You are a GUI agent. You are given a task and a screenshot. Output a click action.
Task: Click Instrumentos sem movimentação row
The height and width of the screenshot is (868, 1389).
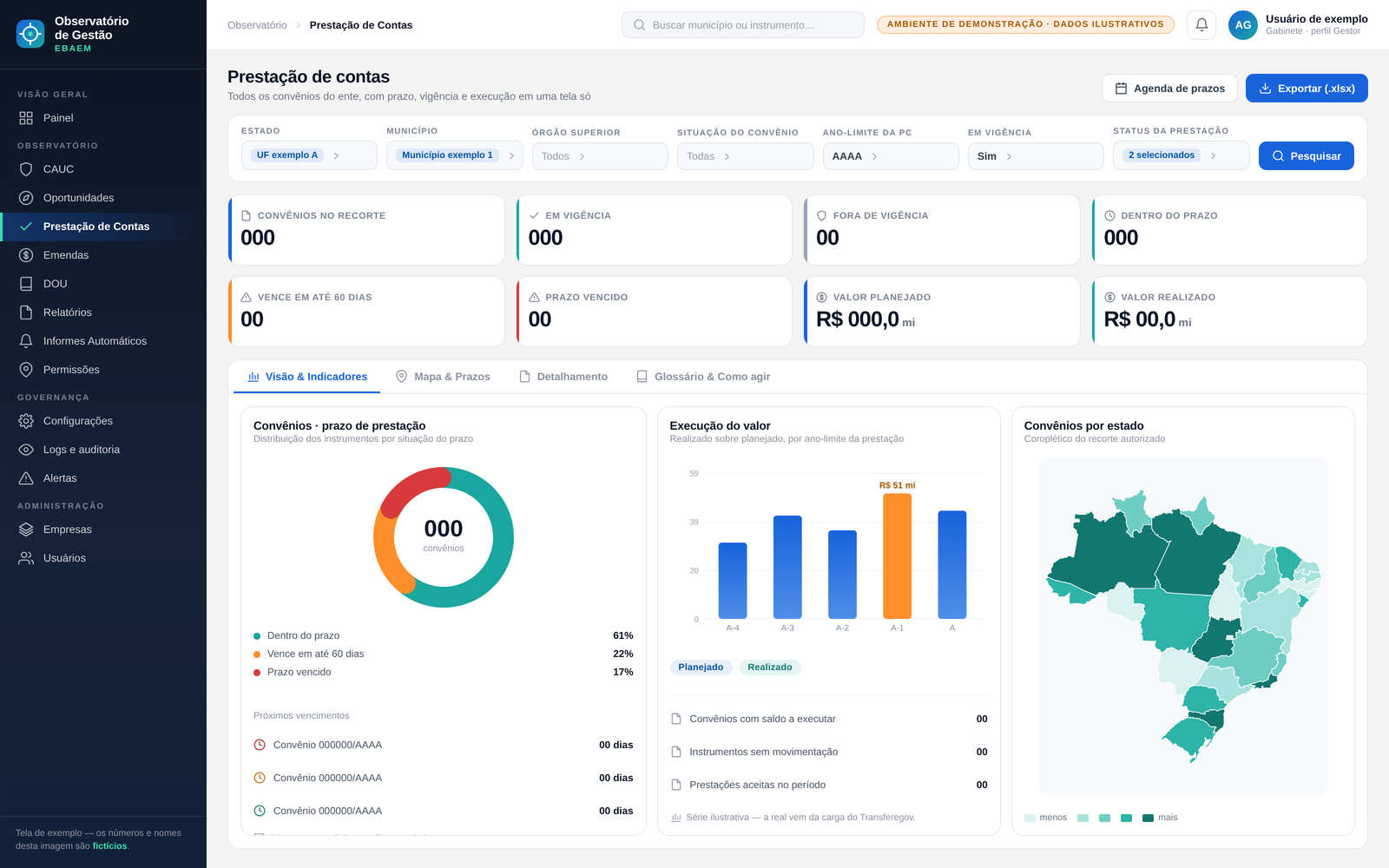(x=829, y=752)
